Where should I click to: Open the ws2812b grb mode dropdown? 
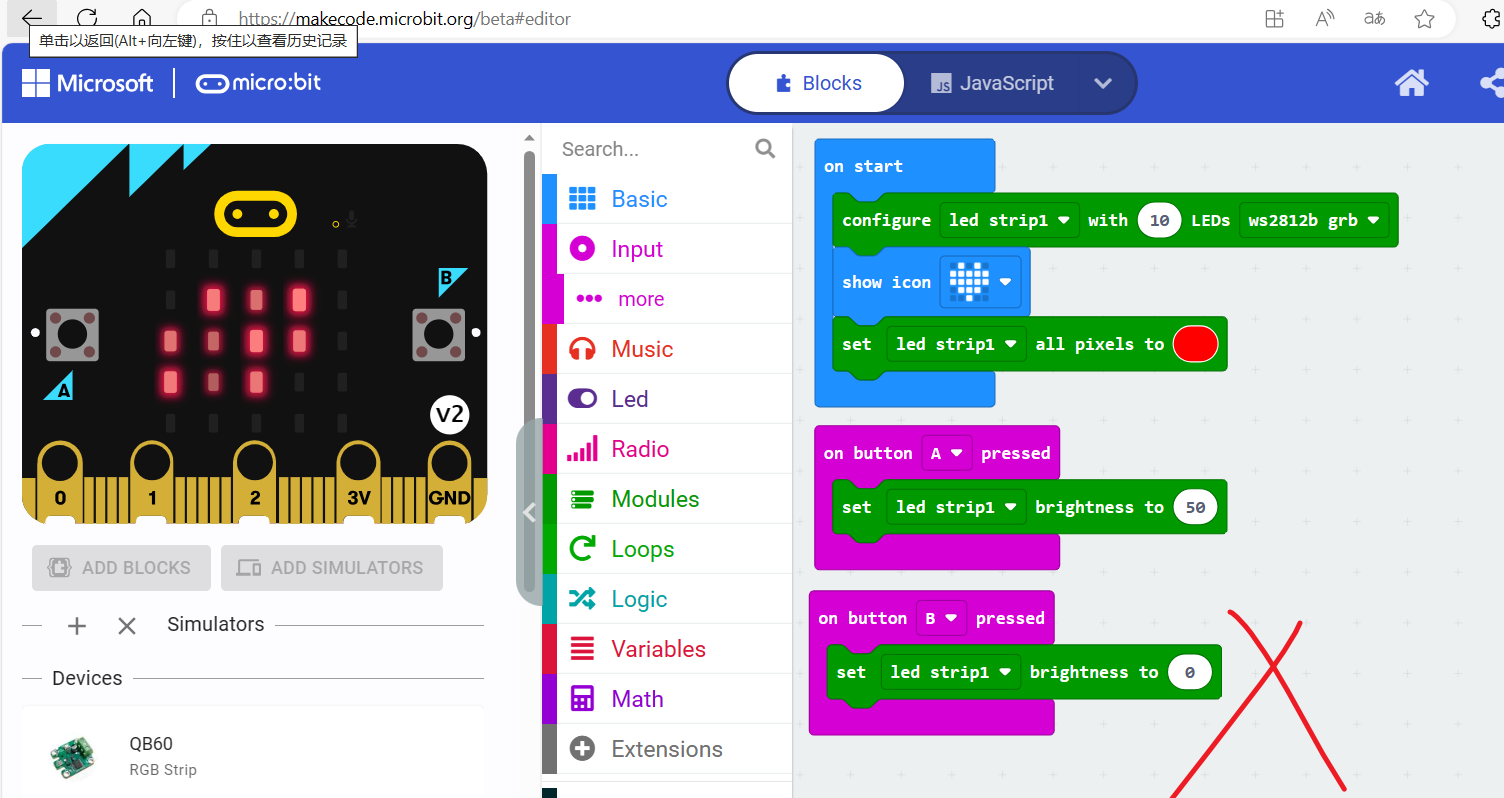[x=1314, y=220]
